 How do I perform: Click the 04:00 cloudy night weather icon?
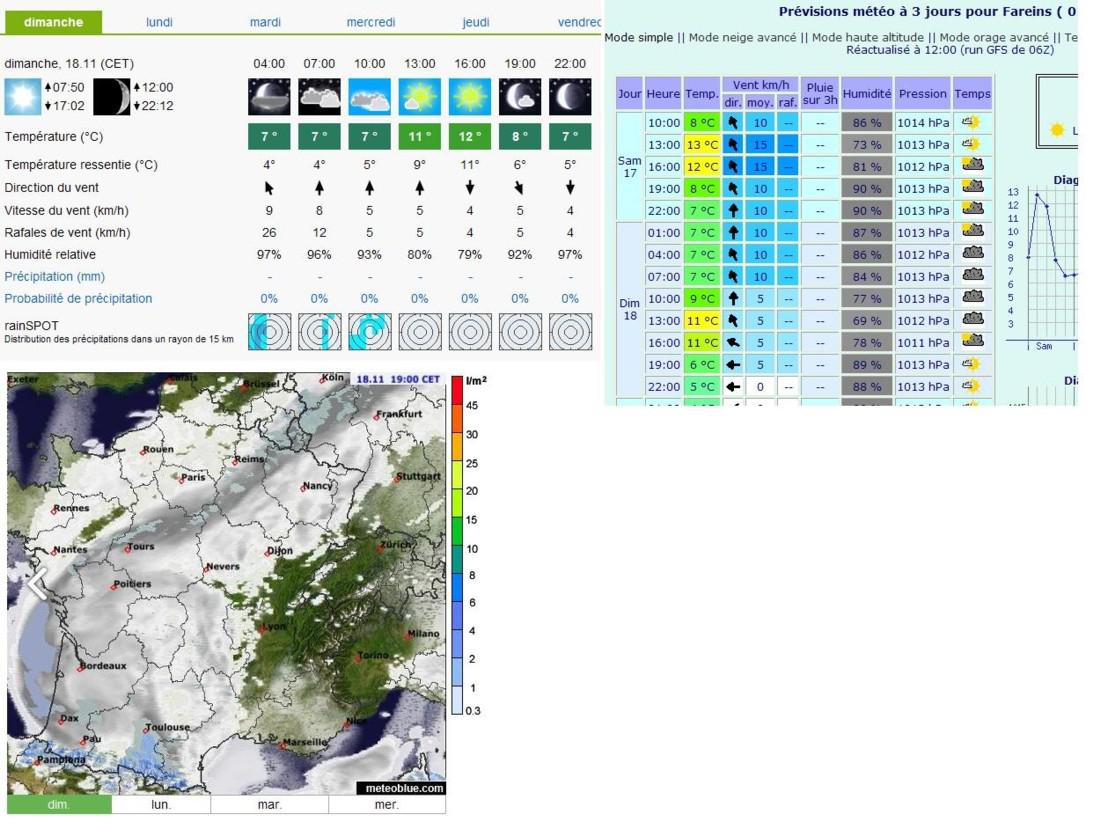pos(269,97)
